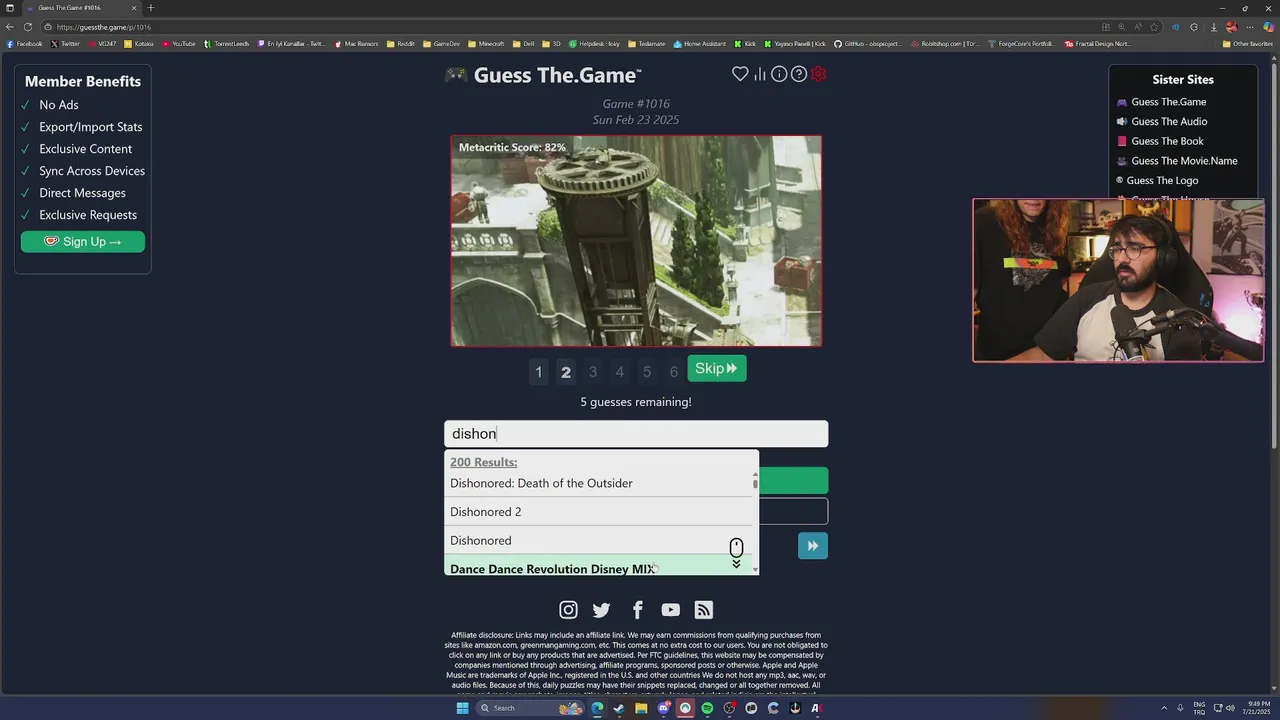This screenshot has width=1280, height=720.
Task: Open the YouTube bookmark
Action: click(x=179, y=44)
